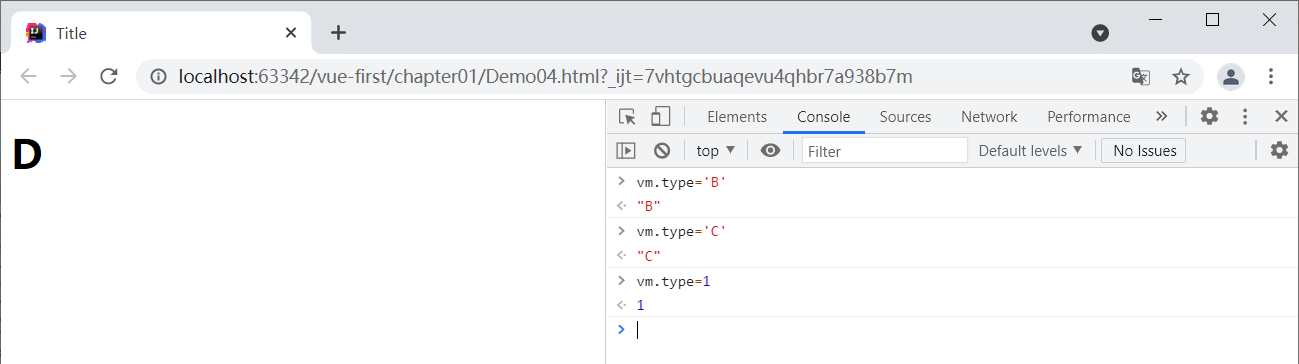
Task: Open DevTools main settings gear
Action: [x=1209, y=116]
